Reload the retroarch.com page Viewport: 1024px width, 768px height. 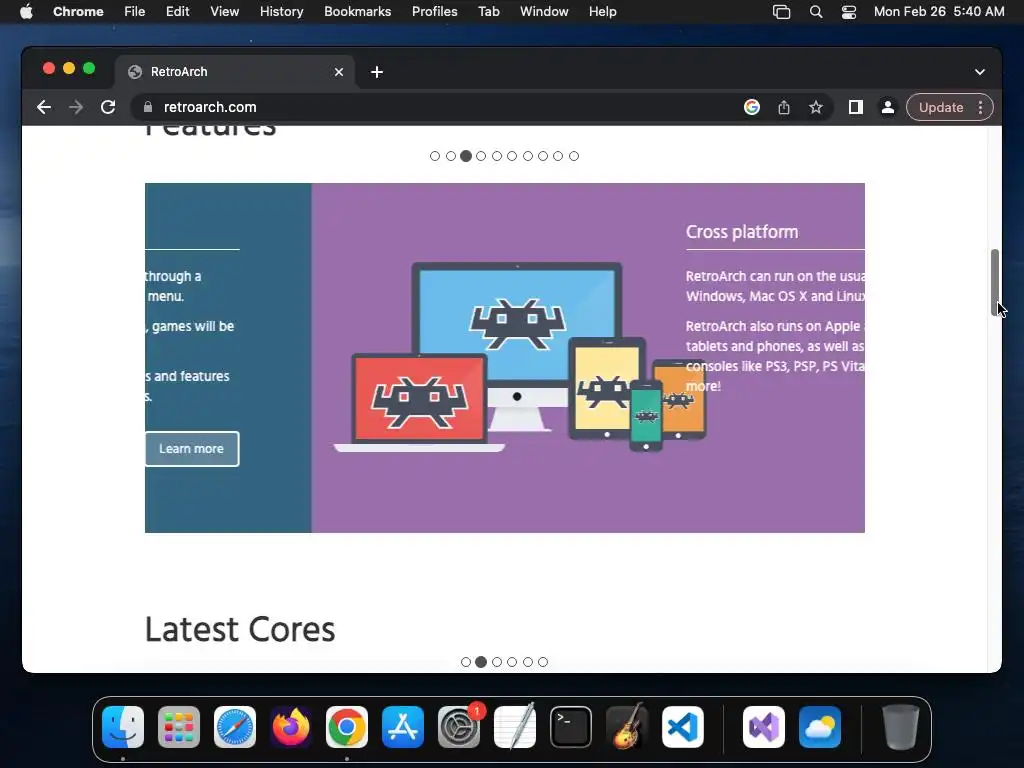[108, 107]
